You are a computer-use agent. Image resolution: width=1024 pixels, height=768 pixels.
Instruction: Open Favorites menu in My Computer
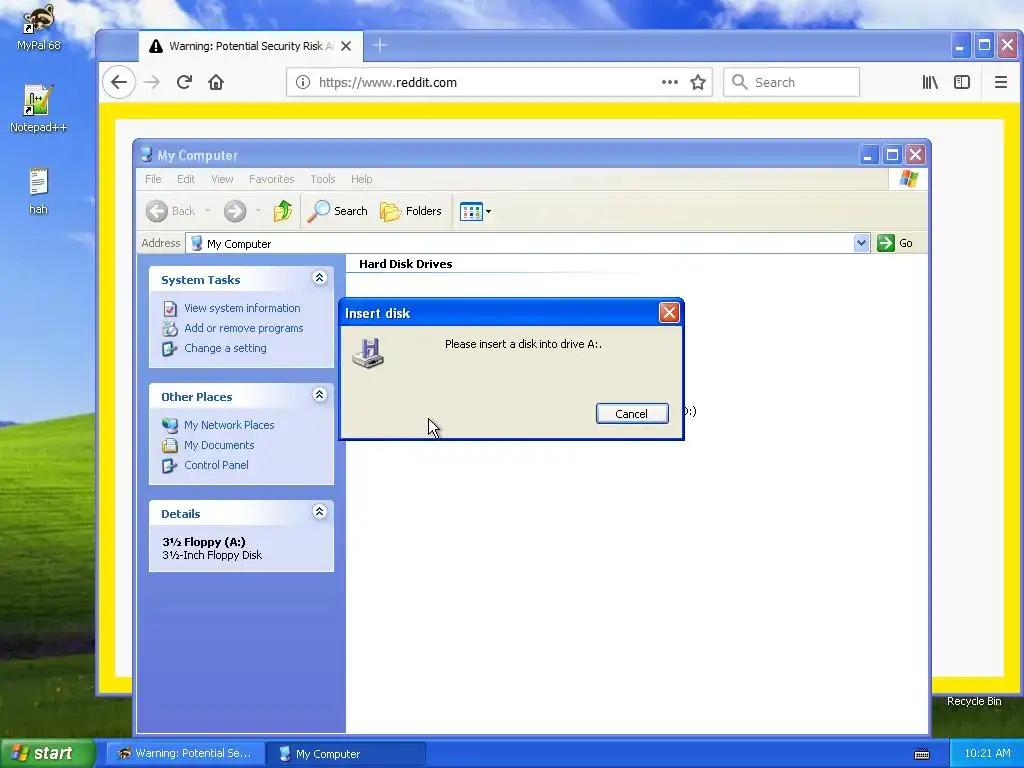[x=272, y=179]
